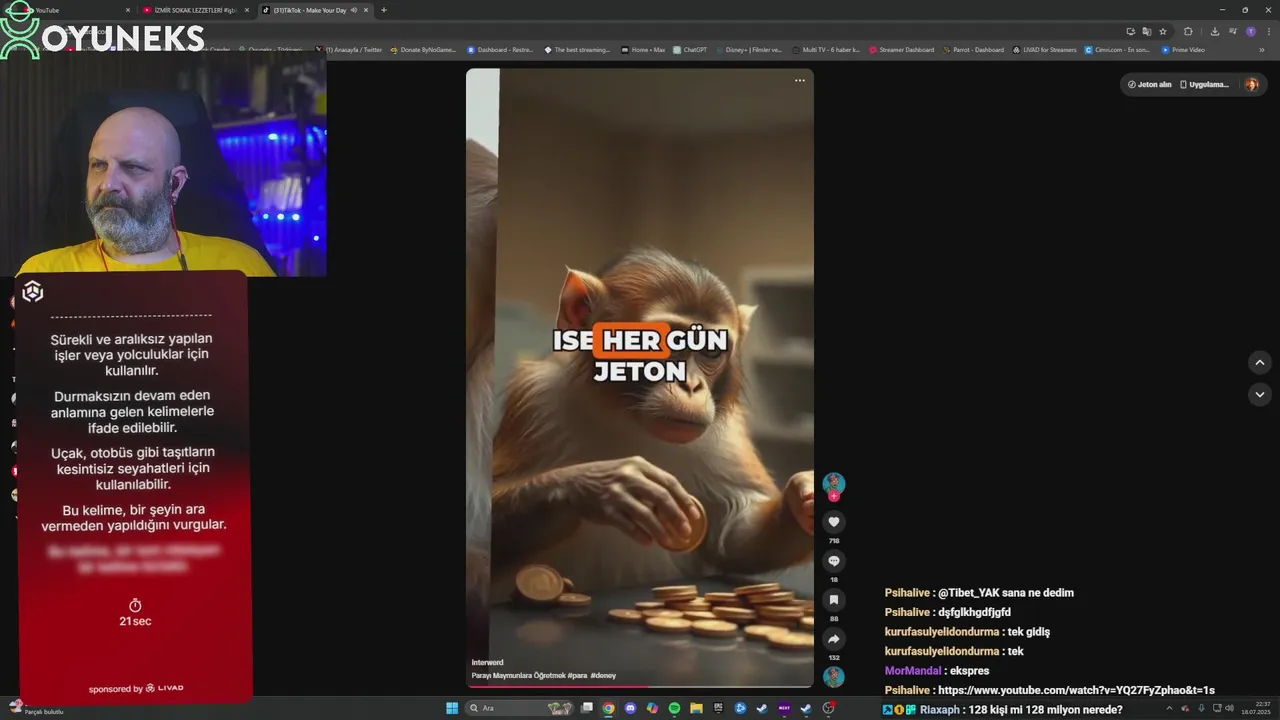
Task: Open the Parrot - Dashboard bookmark
Action: [x=973, y=49]
